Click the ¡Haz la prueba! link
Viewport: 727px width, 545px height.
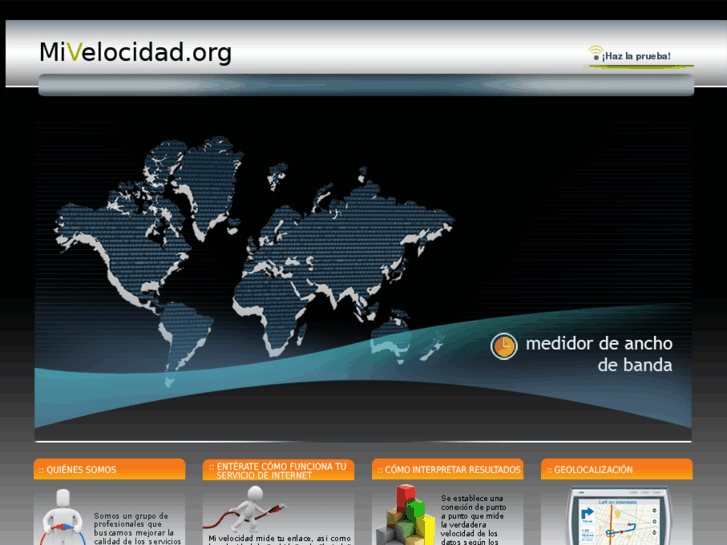636,56
